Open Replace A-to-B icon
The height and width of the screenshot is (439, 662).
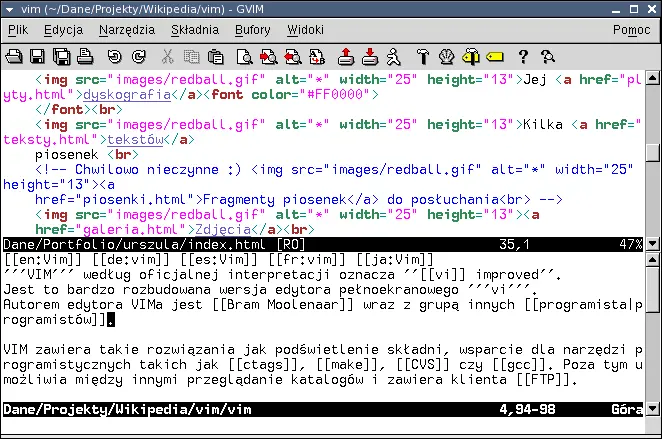point(317,56)
